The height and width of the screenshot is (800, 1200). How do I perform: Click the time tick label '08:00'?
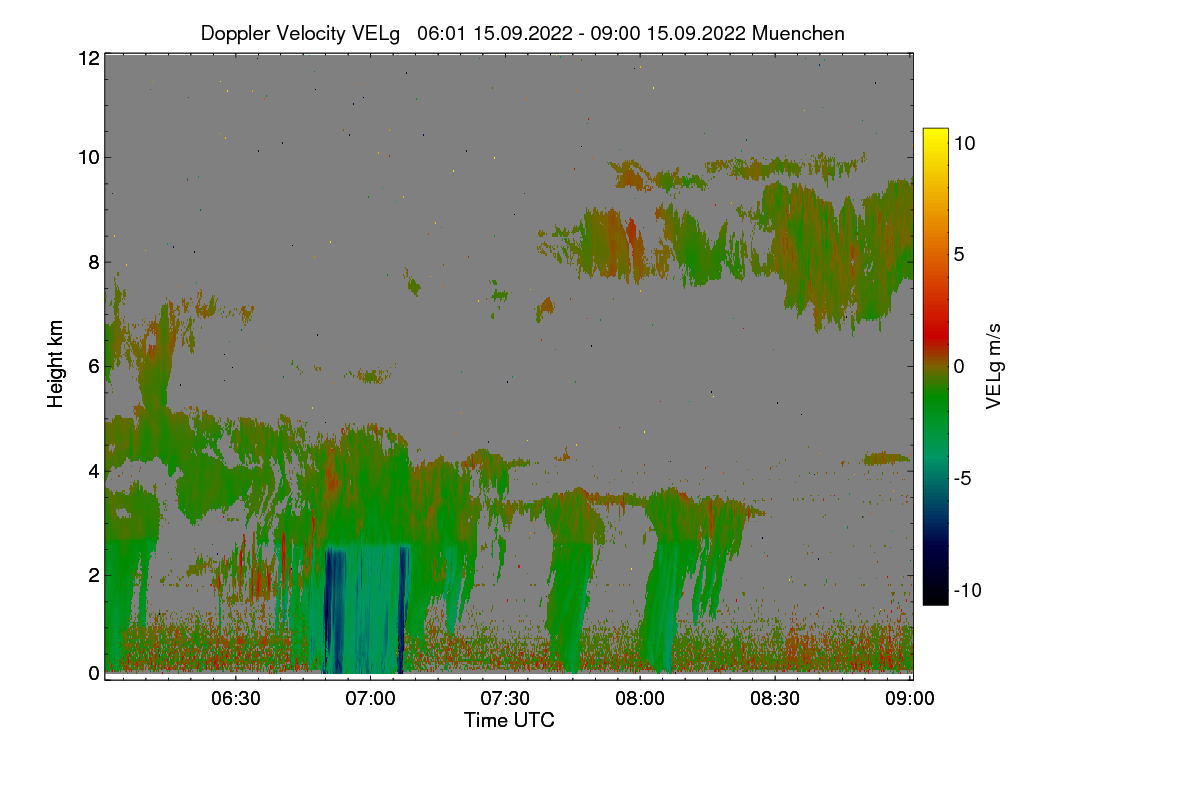tap(641, 698)
